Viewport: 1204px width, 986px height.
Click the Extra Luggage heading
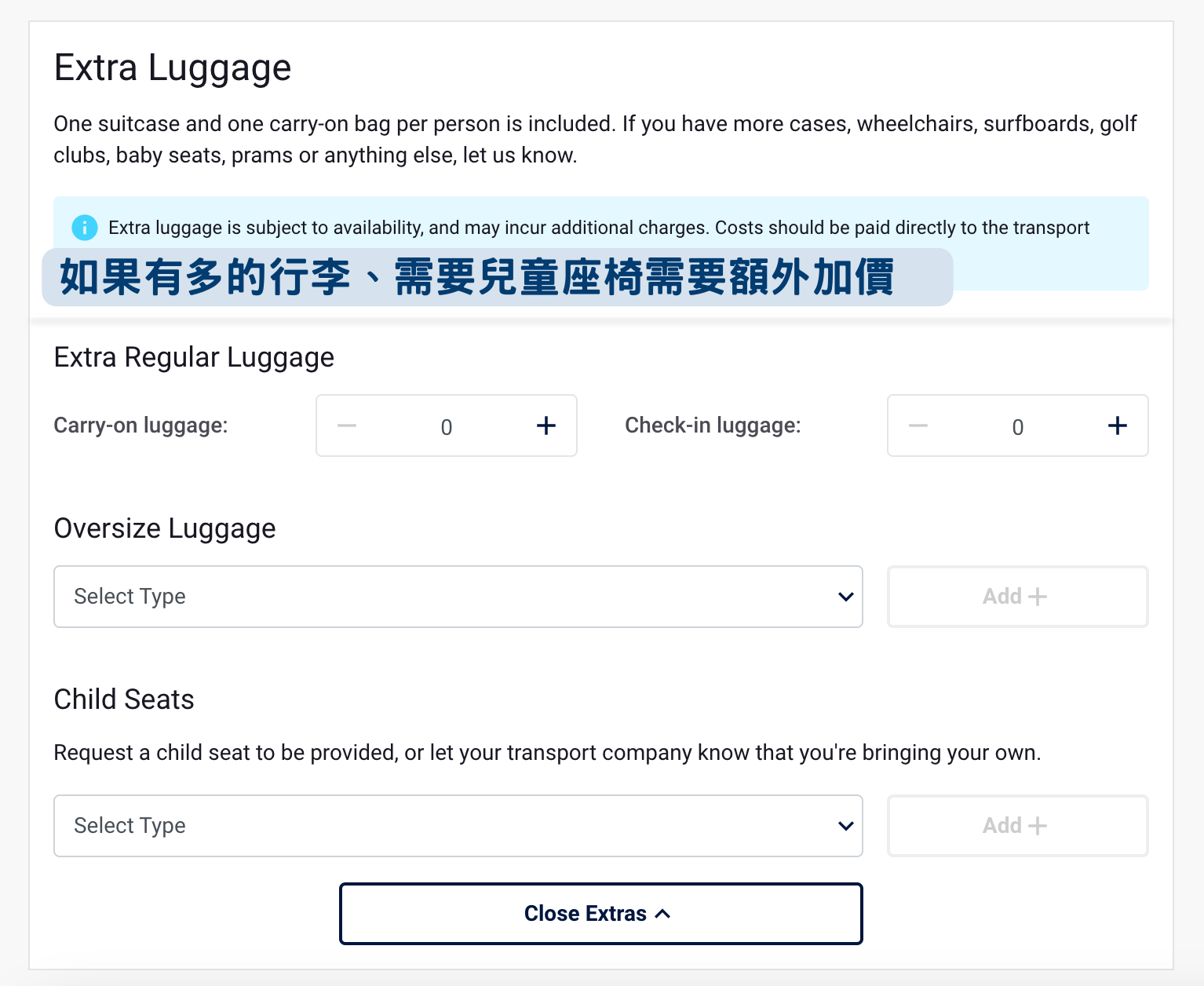pyautogui.click(x=173, y=68)
